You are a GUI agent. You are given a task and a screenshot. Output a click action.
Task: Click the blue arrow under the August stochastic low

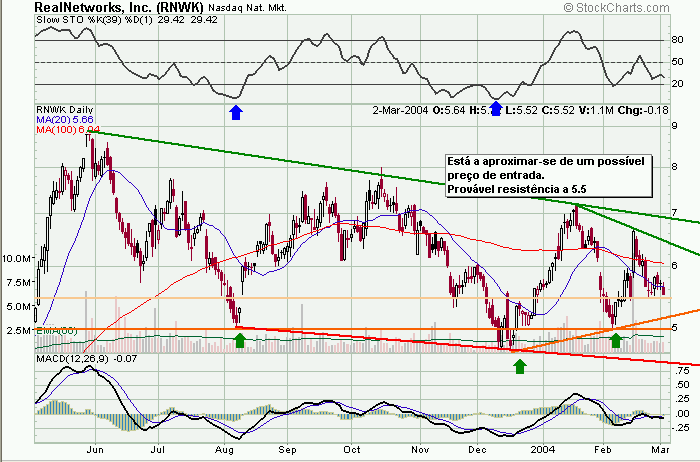pos(236,112)
